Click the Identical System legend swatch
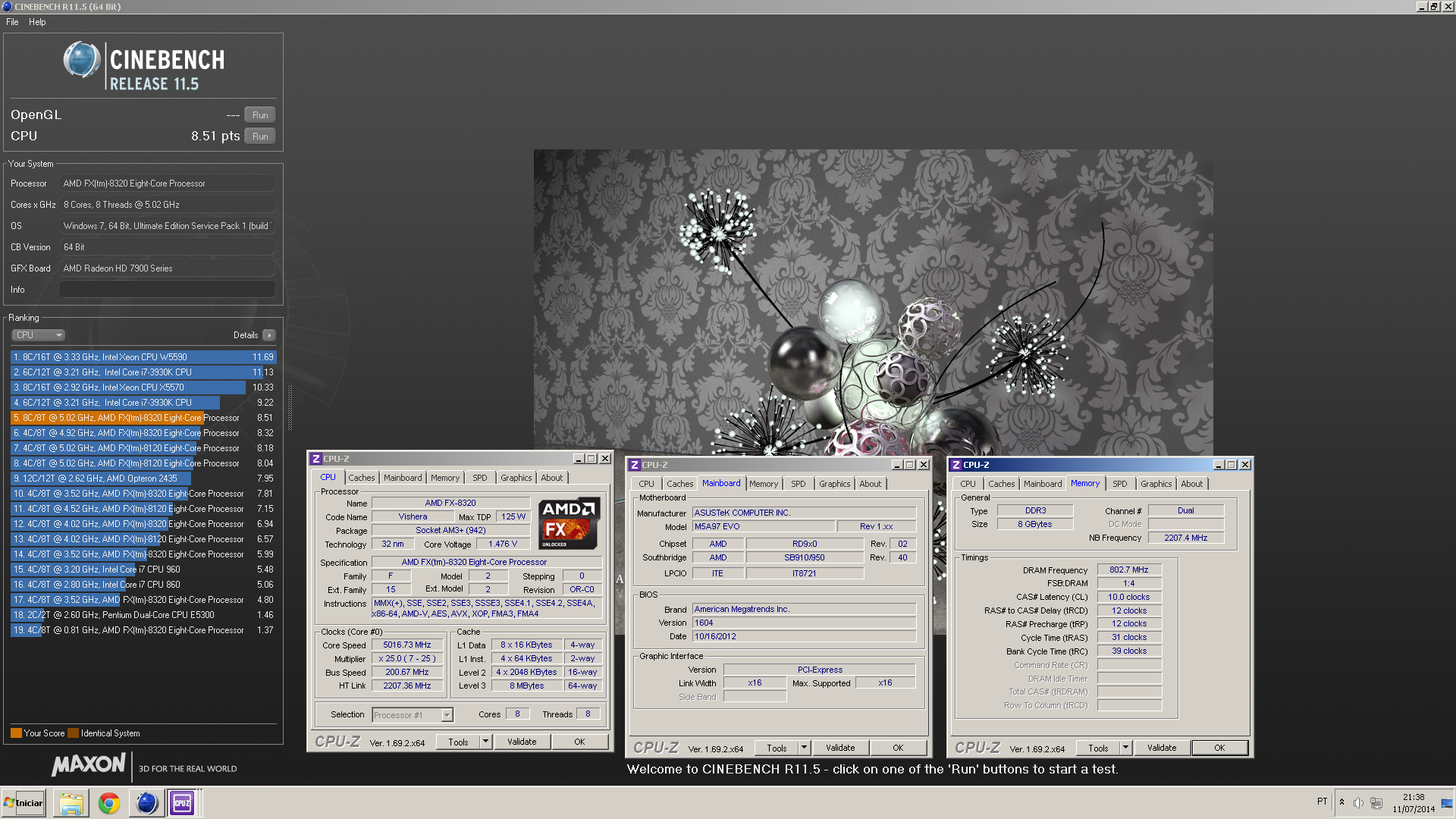Image resolution: width=1456 pixels, height=819 pixels. tap(73, 733)
